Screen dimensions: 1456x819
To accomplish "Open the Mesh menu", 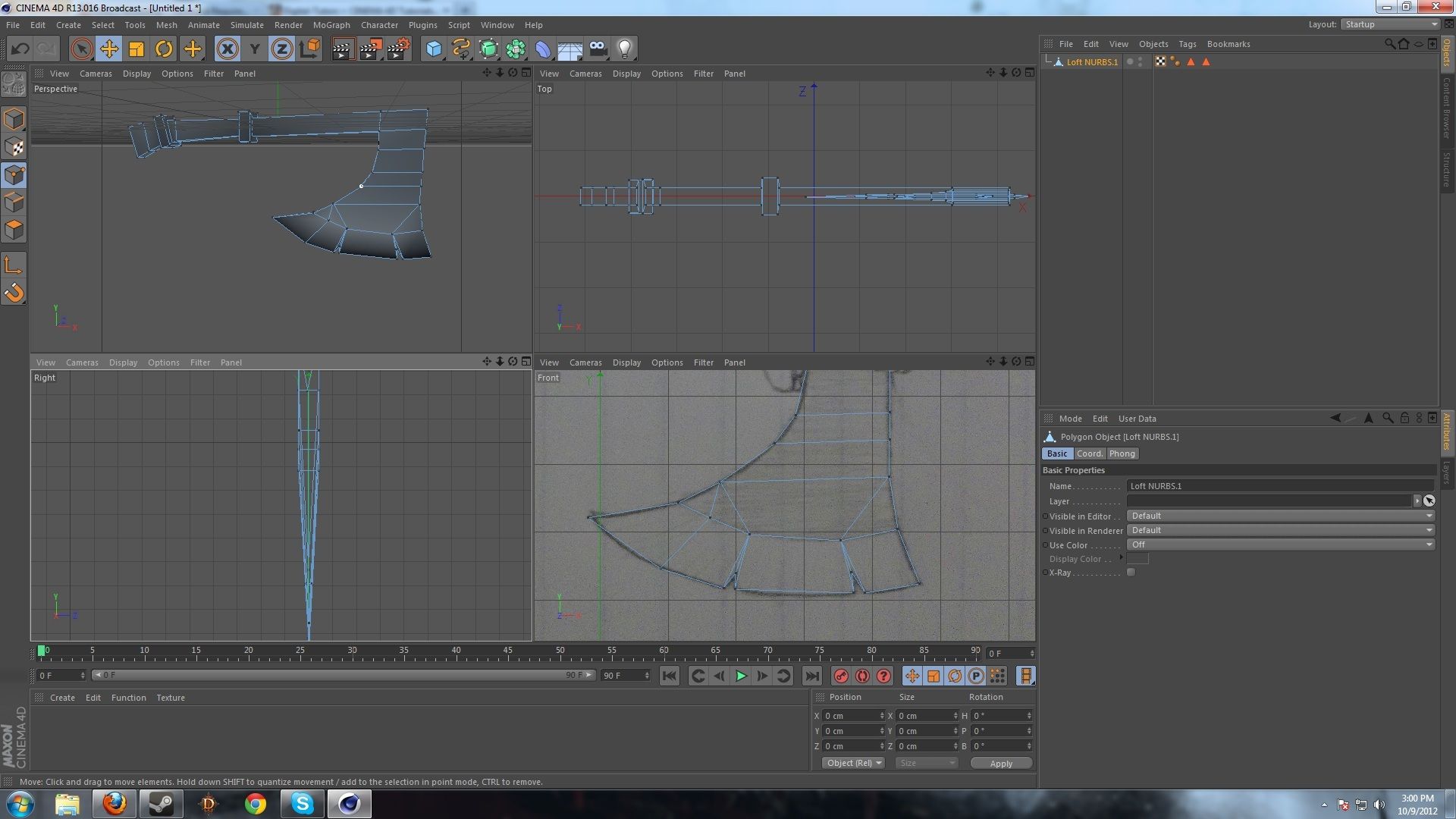I will 166,25.
